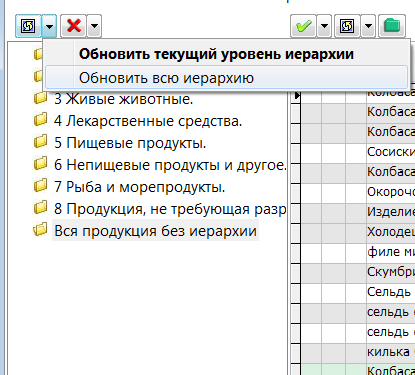Click the red X delete icon

[x=74, y=26]
